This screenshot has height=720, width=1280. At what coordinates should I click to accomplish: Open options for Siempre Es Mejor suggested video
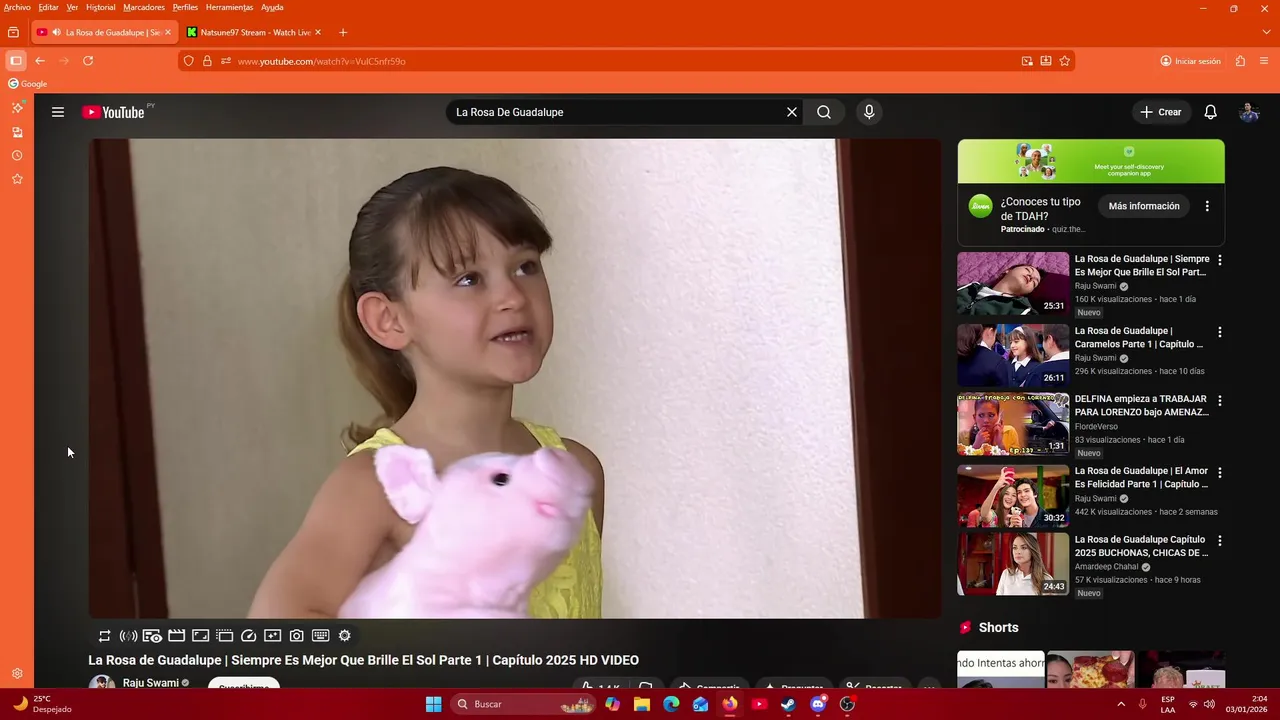(x=1219, y=260)
